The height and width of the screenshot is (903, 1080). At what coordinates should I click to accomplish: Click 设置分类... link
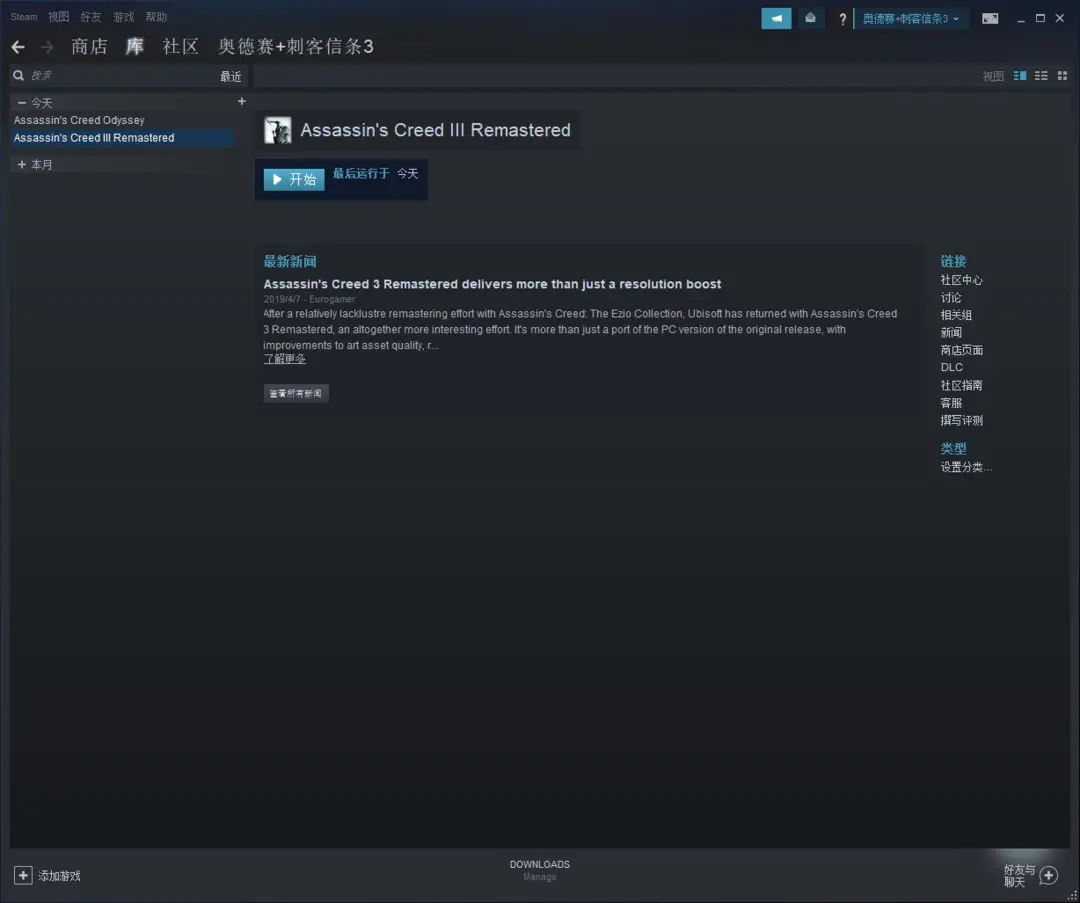[966, 467]
